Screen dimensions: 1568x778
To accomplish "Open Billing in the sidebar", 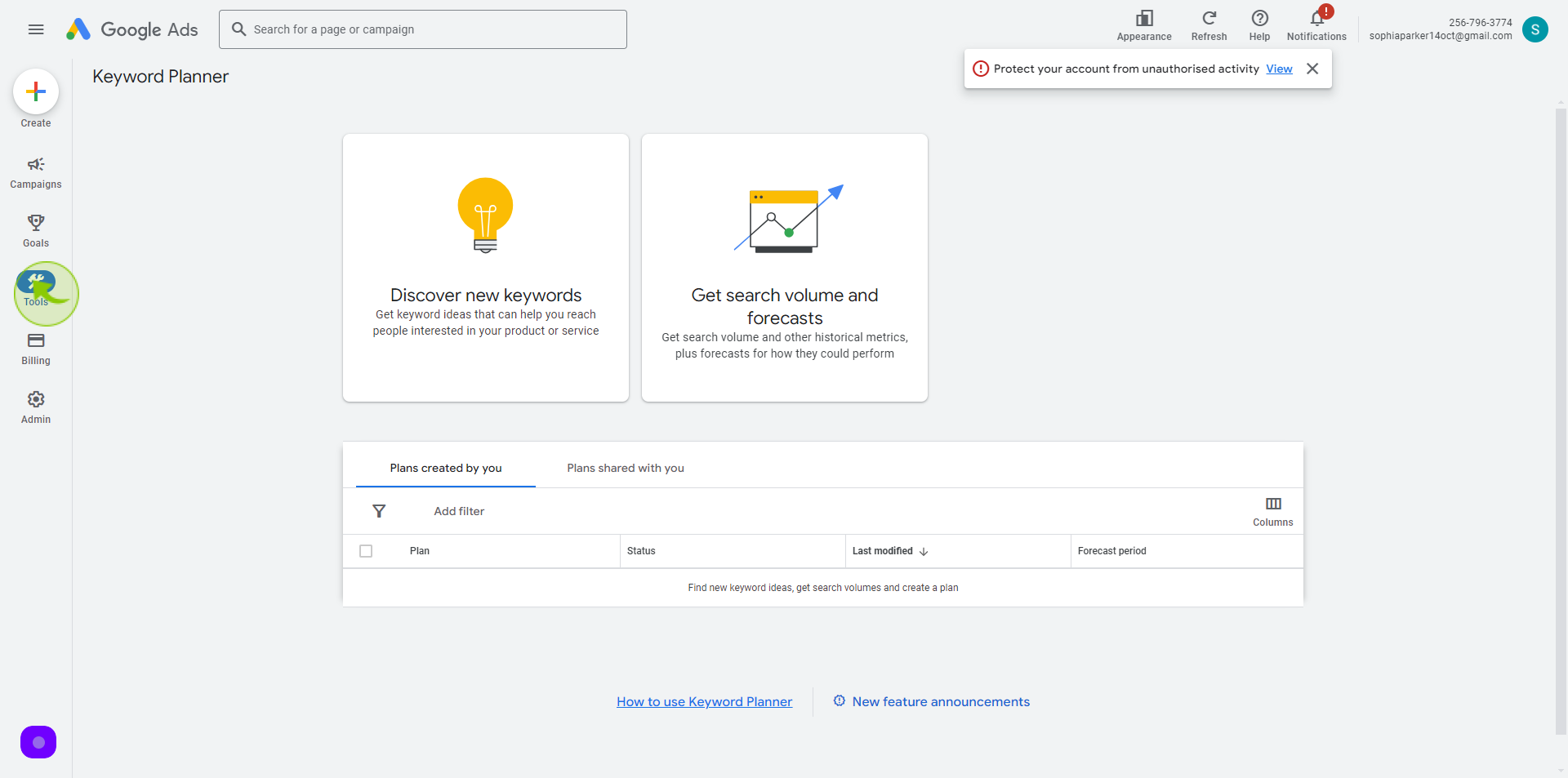I will [36, 349].
